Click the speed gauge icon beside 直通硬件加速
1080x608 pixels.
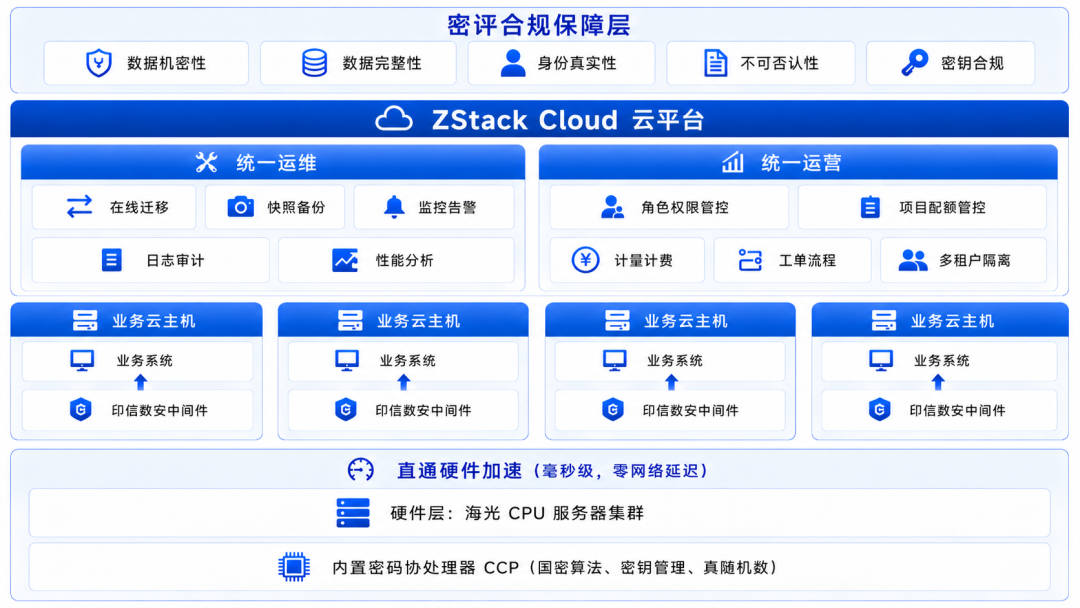(361, 470)
